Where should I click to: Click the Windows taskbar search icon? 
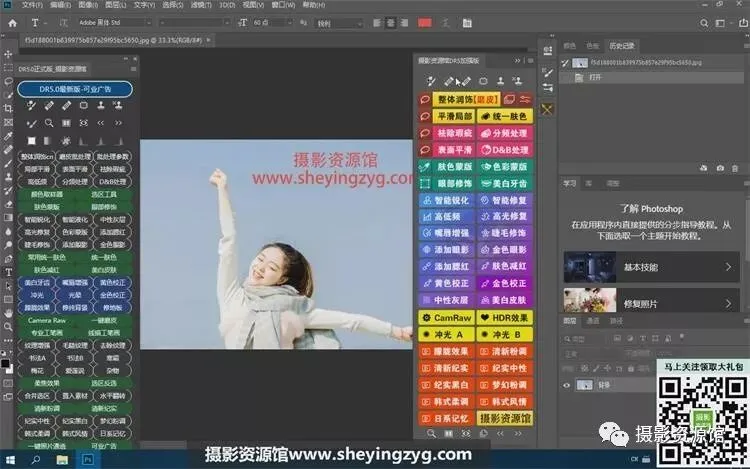[x=36, y=459]
